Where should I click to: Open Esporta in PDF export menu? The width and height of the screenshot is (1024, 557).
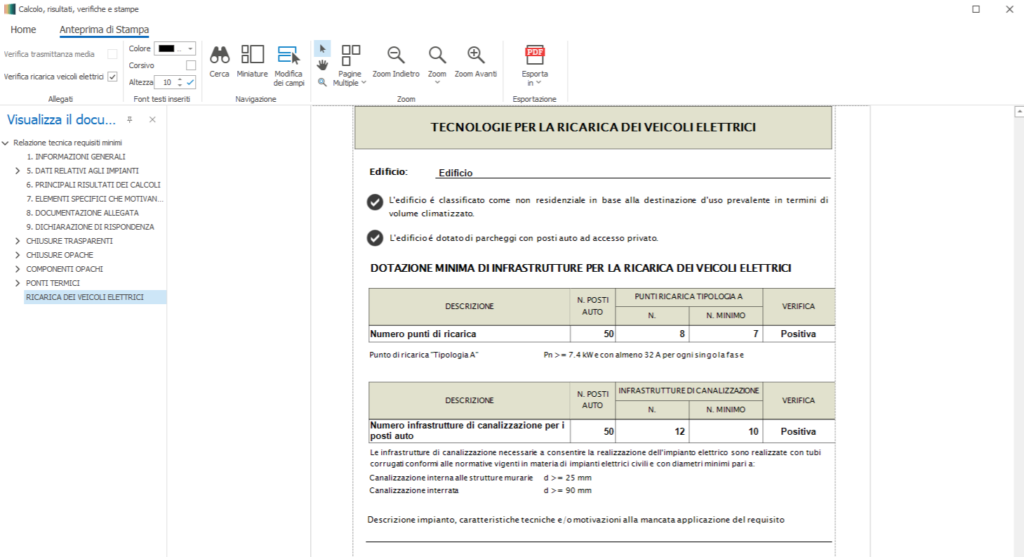pos(535,65)
